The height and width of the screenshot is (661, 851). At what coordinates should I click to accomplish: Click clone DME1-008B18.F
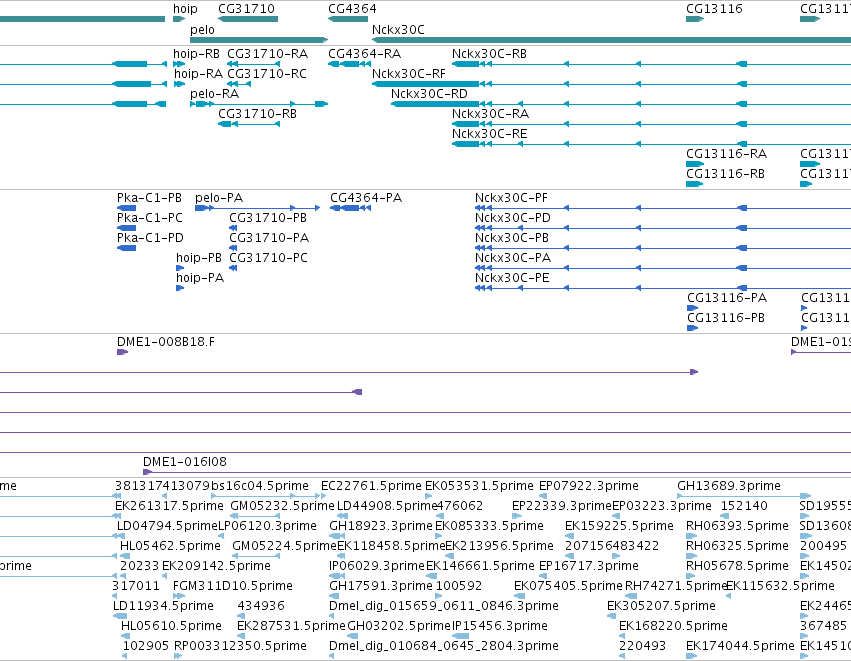tap(166, 342)
